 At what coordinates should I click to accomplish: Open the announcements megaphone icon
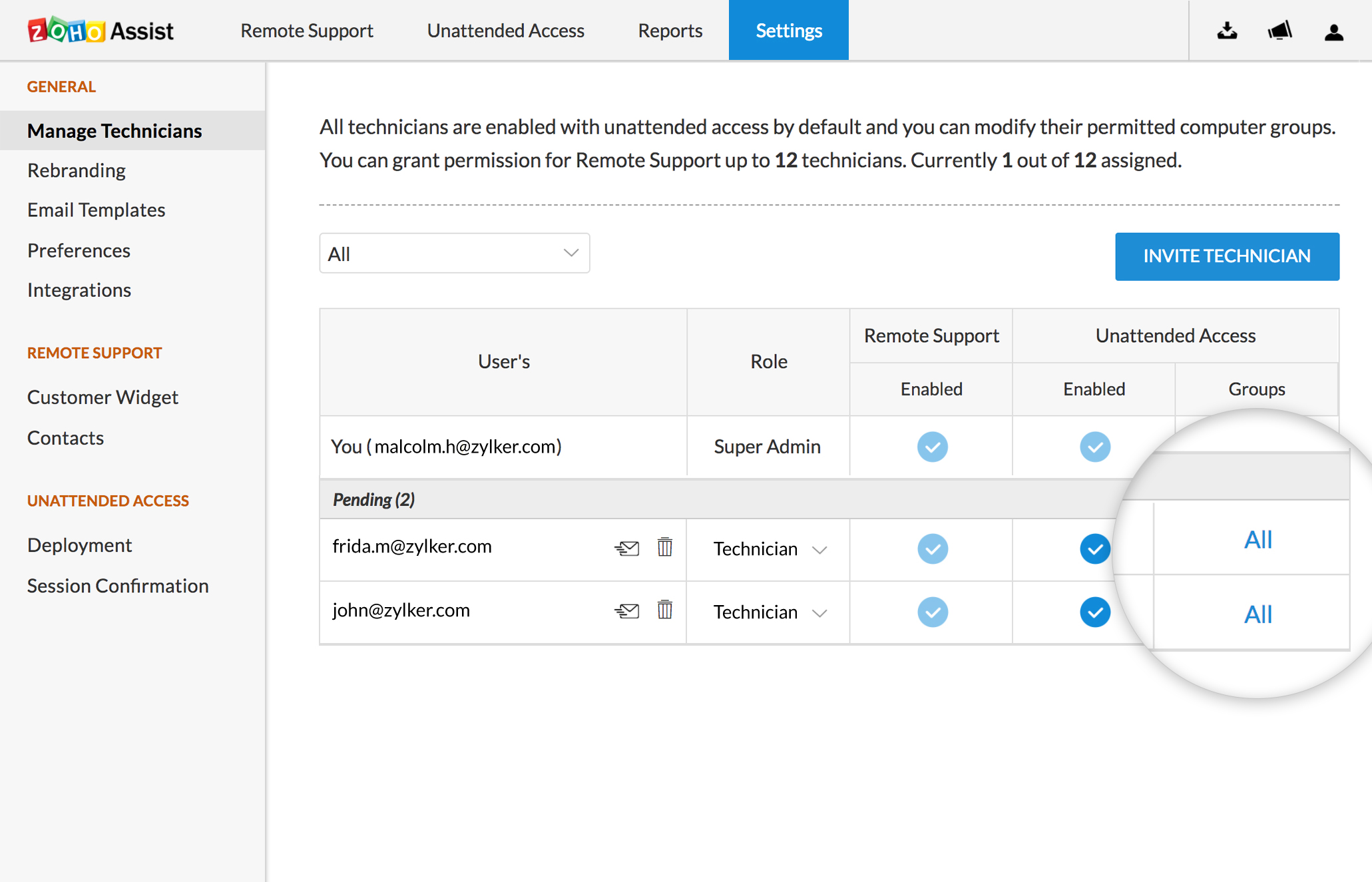[1279, 31]
